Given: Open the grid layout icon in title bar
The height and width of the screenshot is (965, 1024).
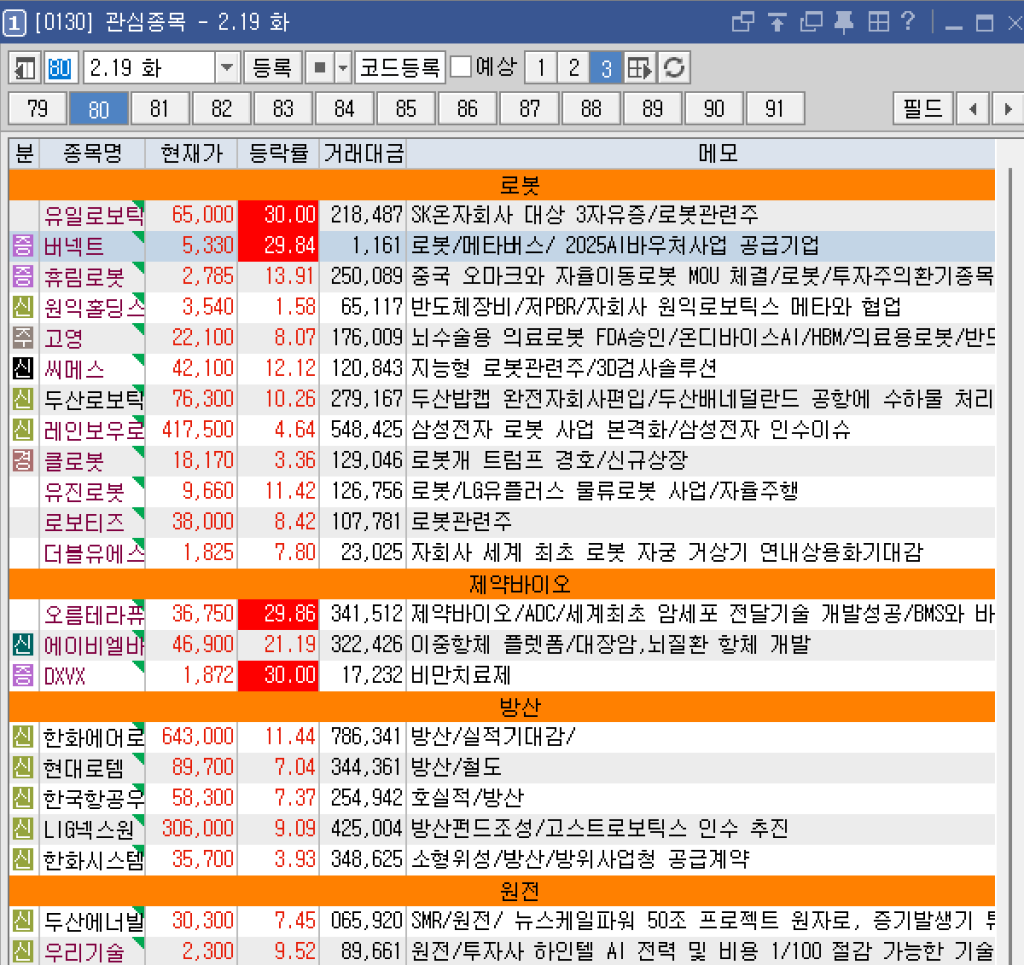Looking at the screenshot, I should 878,22.
